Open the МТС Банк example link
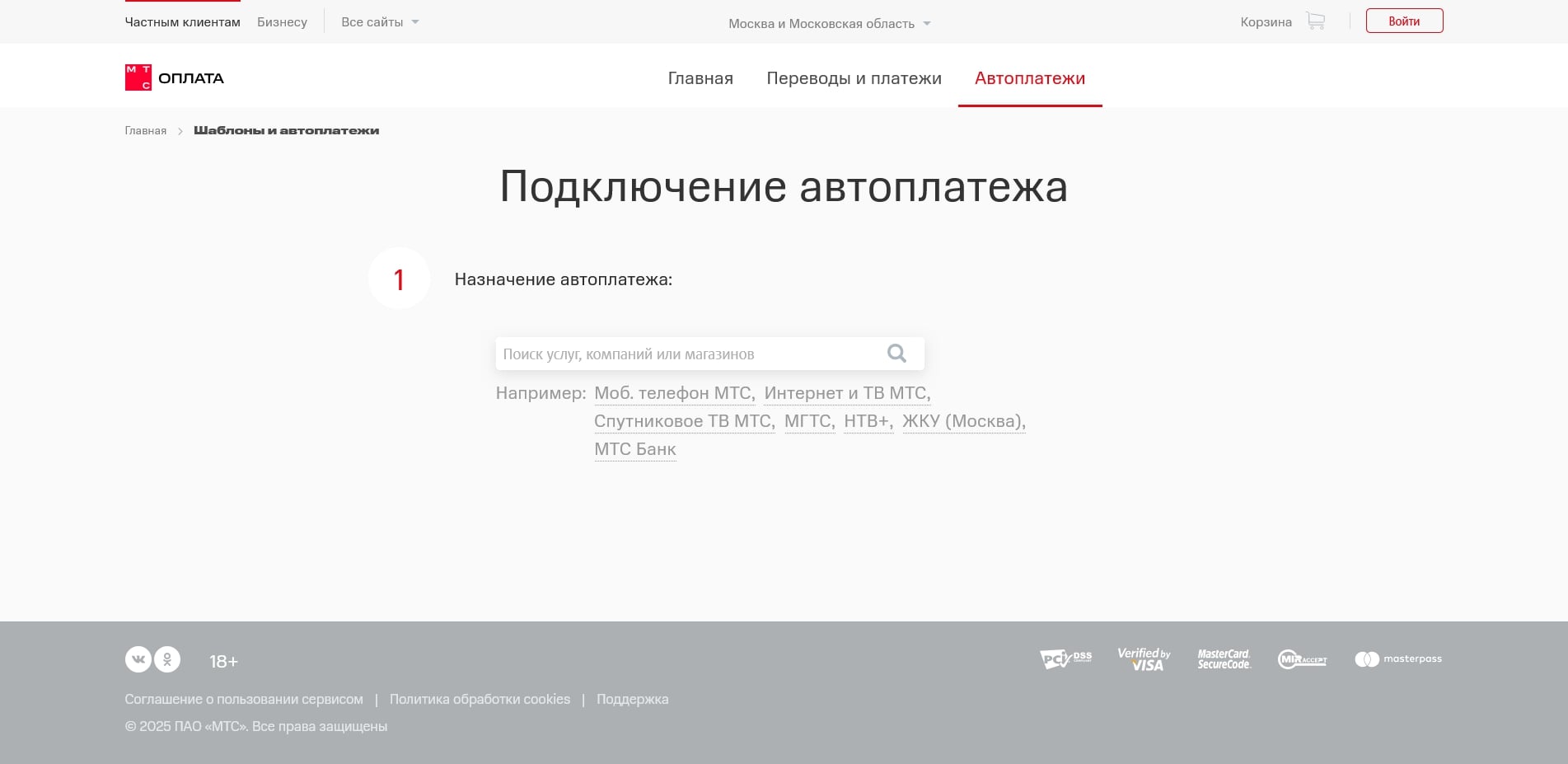 click(634, 448)
